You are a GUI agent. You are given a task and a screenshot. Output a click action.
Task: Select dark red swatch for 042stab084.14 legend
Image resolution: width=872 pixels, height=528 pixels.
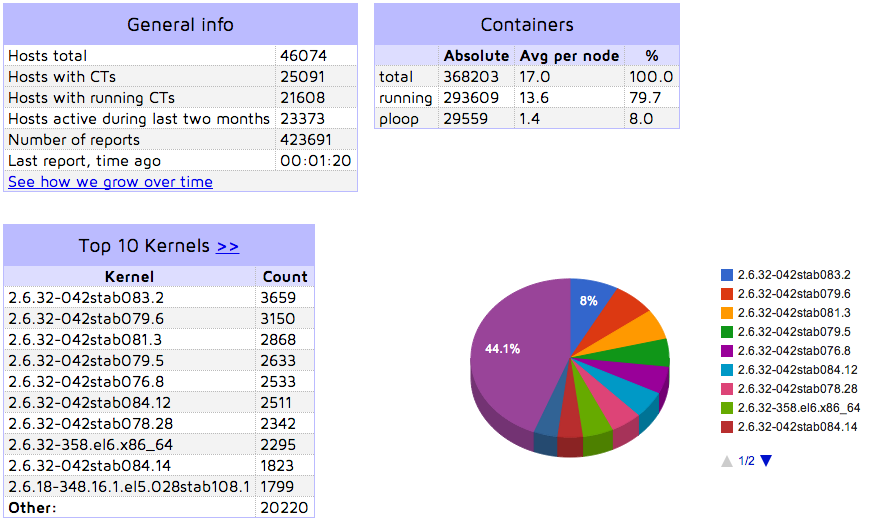727,427
